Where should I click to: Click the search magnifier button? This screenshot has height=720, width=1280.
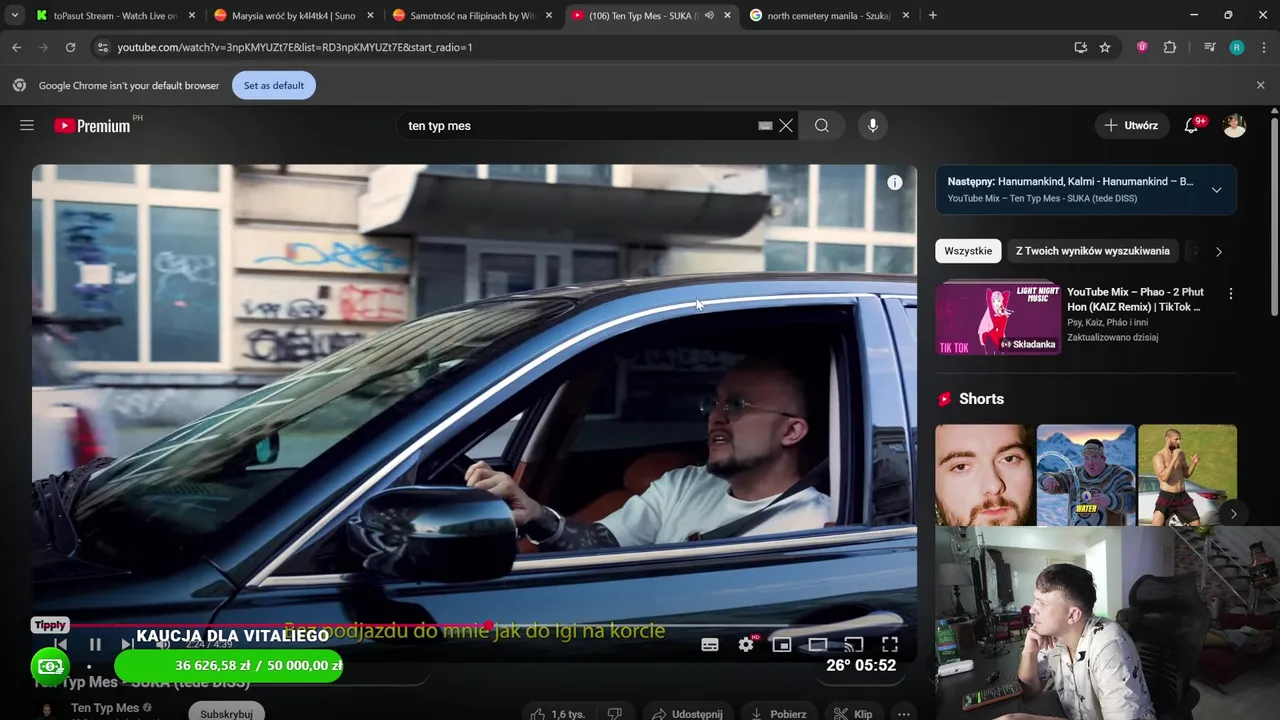tap(822, 126)
